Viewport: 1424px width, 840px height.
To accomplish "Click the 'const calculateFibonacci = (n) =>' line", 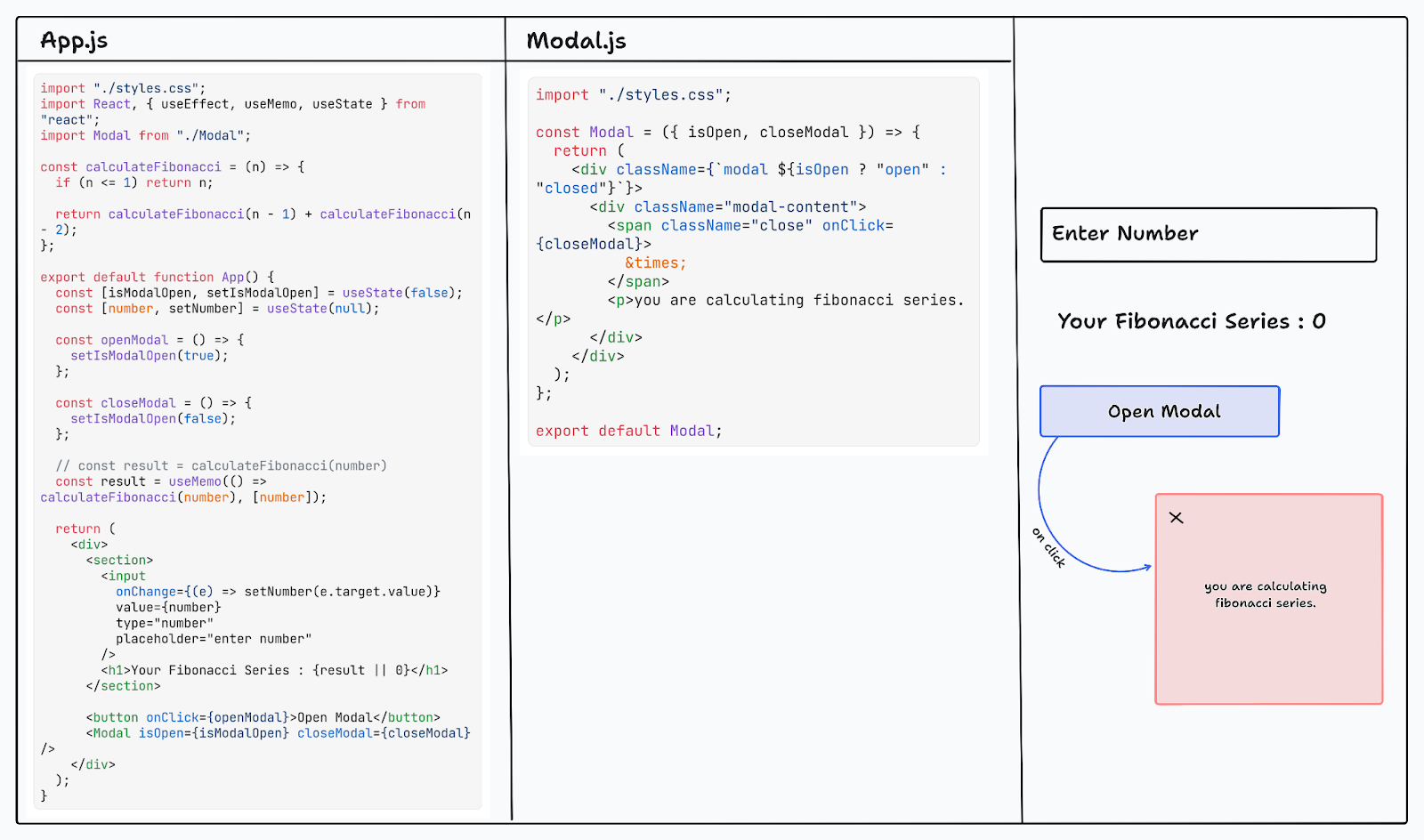I will pos(173,166).
